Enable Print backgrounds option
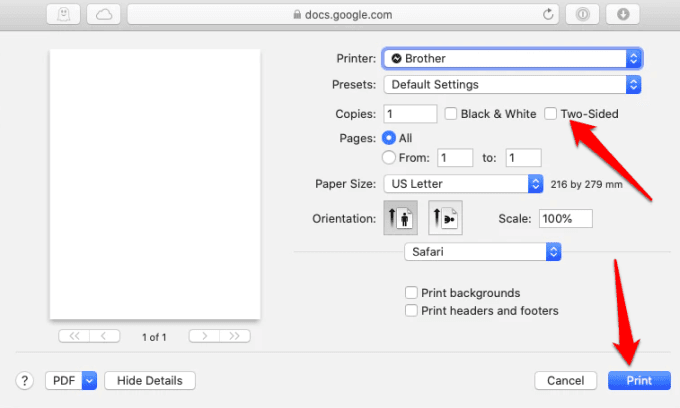This screenshot has width=680, height=408. [411, 293]
